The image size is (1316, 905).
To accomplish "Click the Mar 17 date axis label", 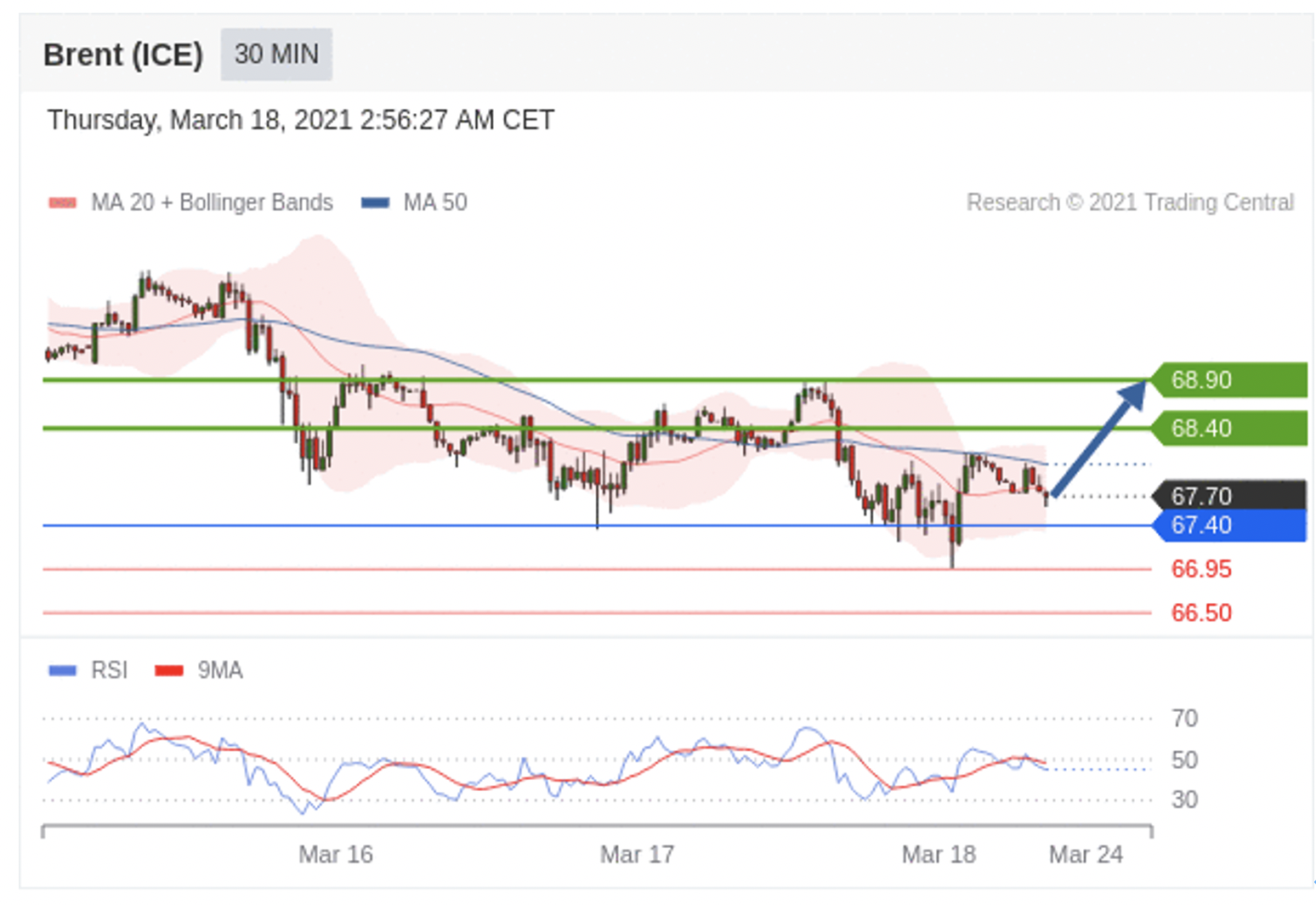I will pyautogui.click(x=637, y=854).
